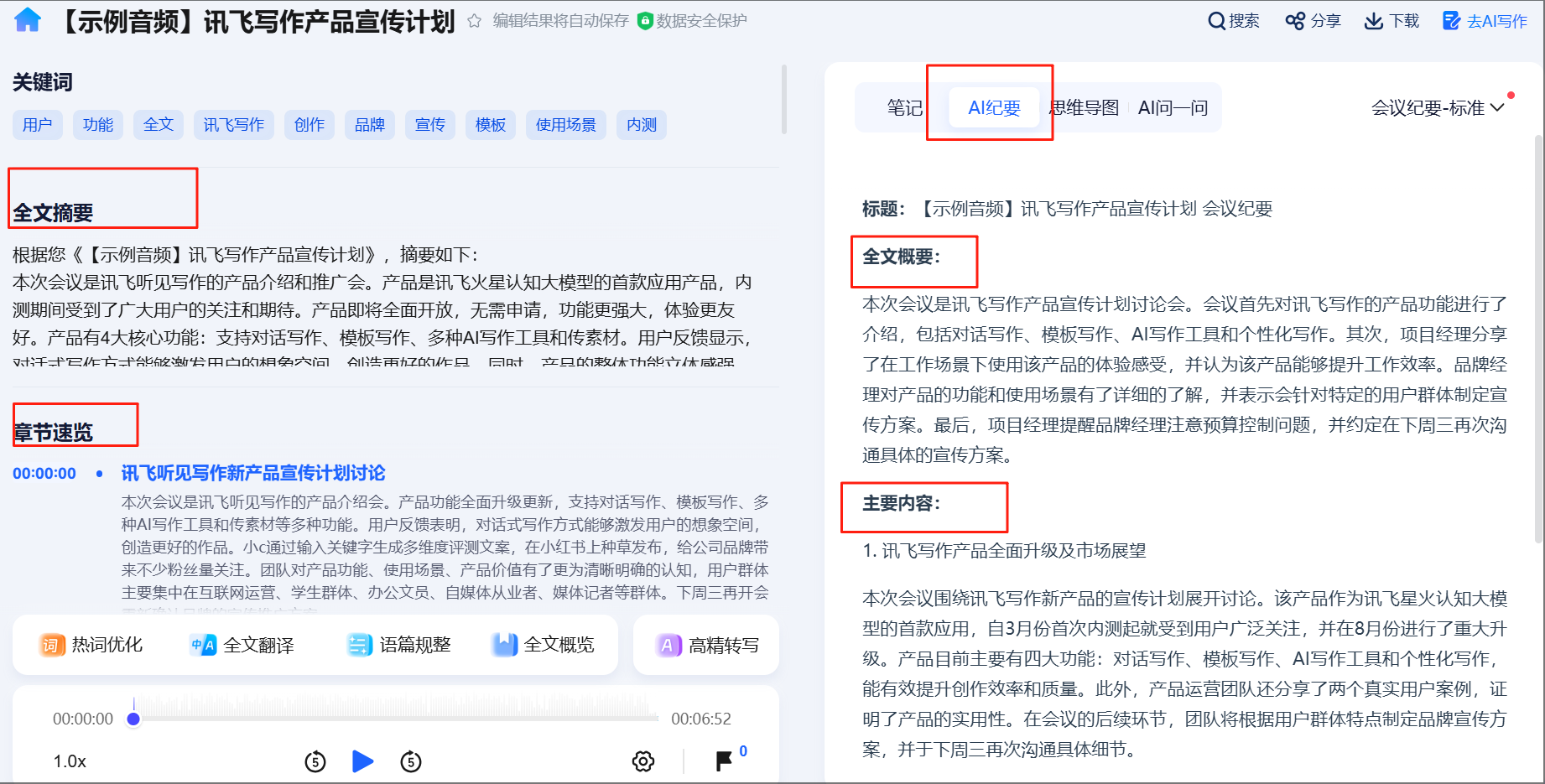Viewport: 1545px width, 784px height.
Task: Open chapter 讯飞听见写作新产品宣传计划讨论
Action: [x=253, y=473]
